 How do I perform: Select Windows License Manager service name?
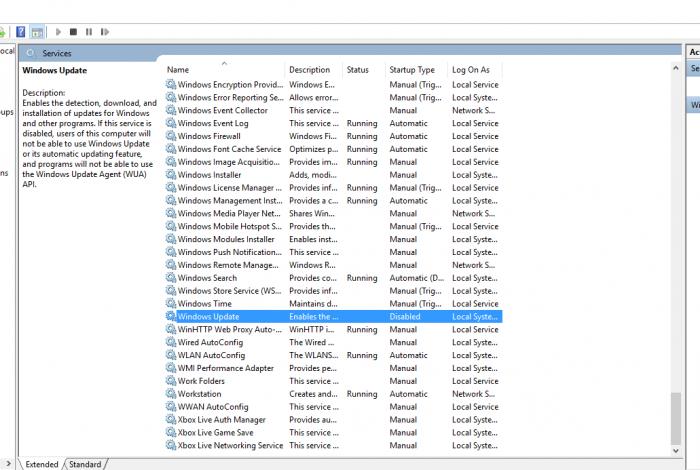(x=229, y=187)
